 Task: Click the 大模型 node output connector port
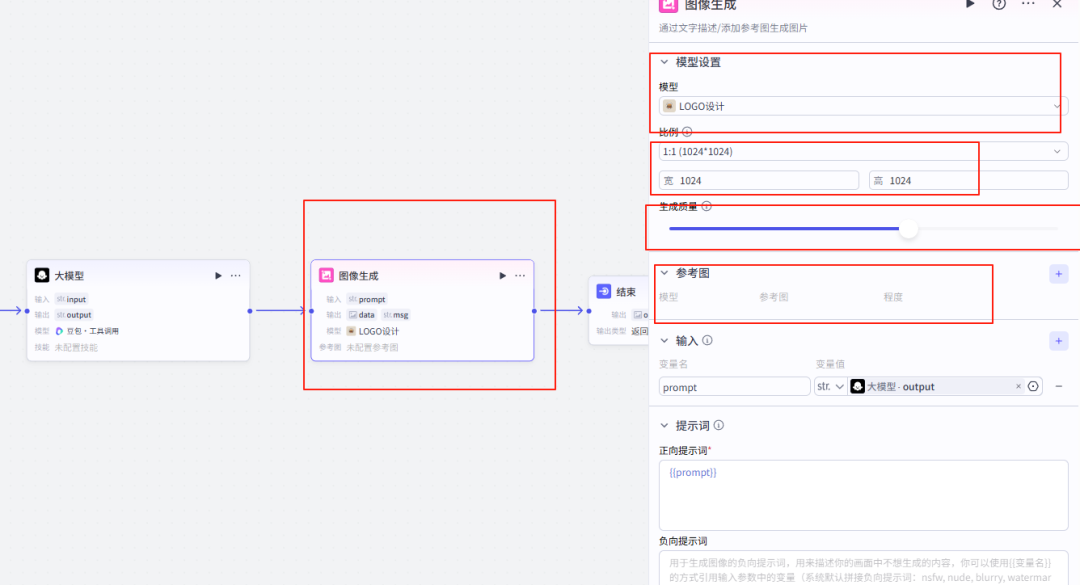[x=250, y=311]
